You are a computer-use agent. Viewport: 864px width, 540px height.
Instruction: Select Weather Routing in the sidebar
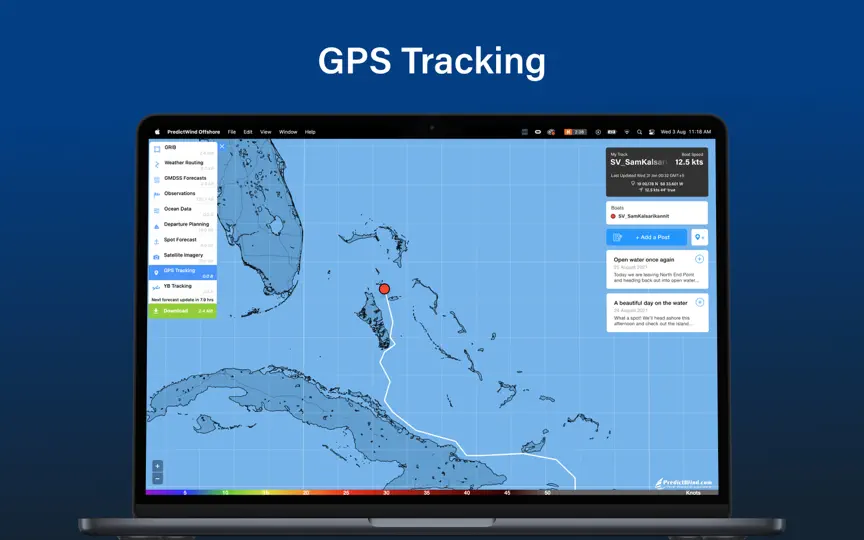182,164
